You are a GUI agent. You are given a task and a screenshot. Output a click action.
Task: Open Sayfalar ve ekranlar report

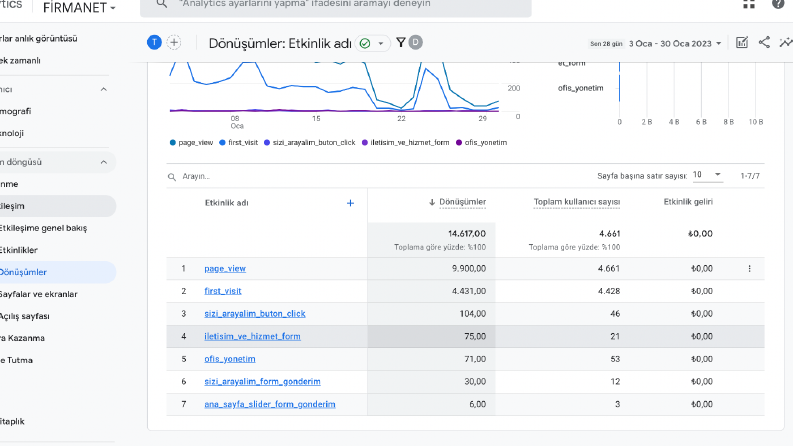tap(38, 294)
